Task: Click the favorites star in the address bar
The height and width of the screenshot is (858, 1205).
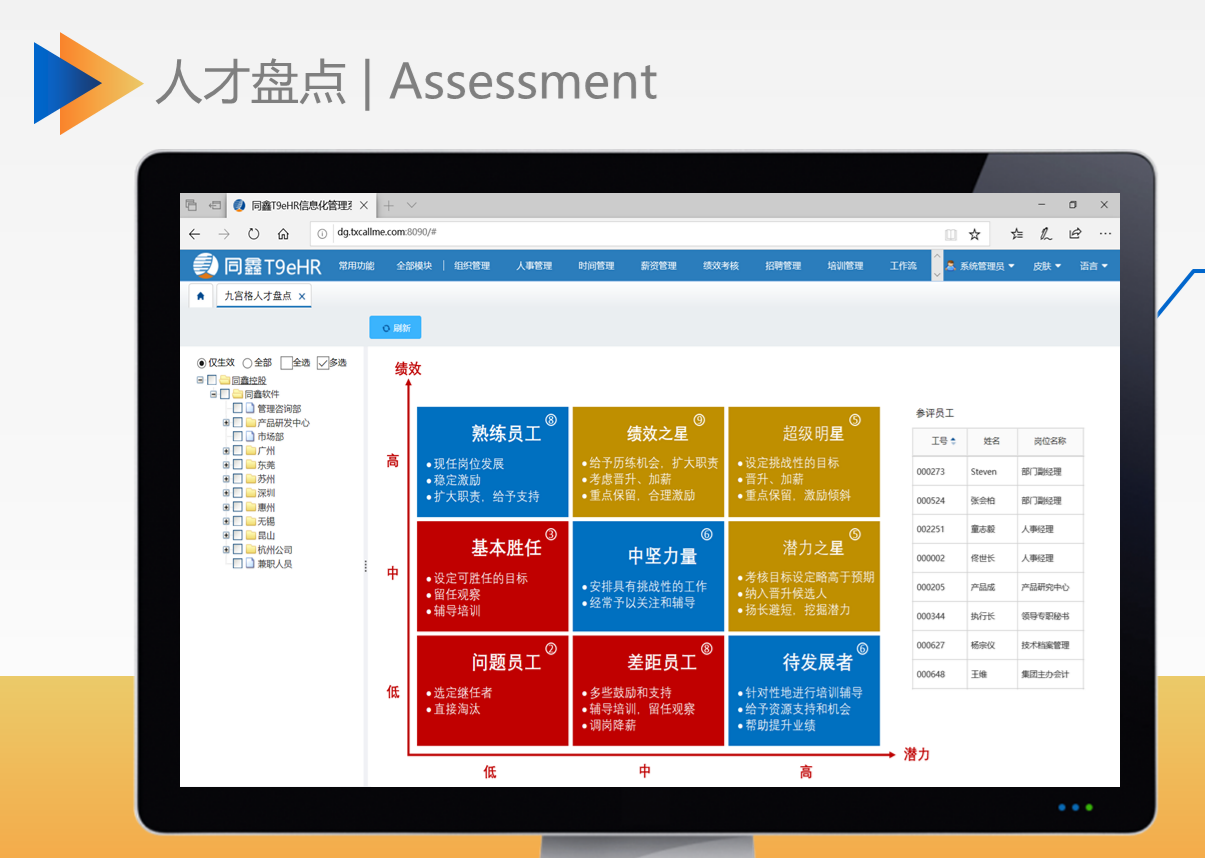Action: pyautogui.click(x=974, y=233)
